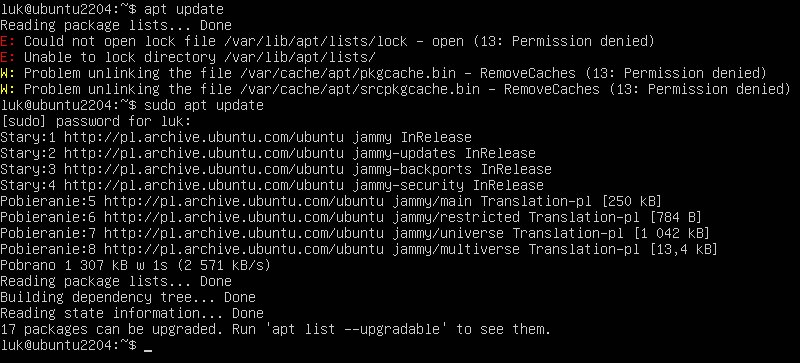Click the '[sudo] password for luk:' prompt
Image resolution: width=800 pixels, height=363 pixels.
coord(96,122)
